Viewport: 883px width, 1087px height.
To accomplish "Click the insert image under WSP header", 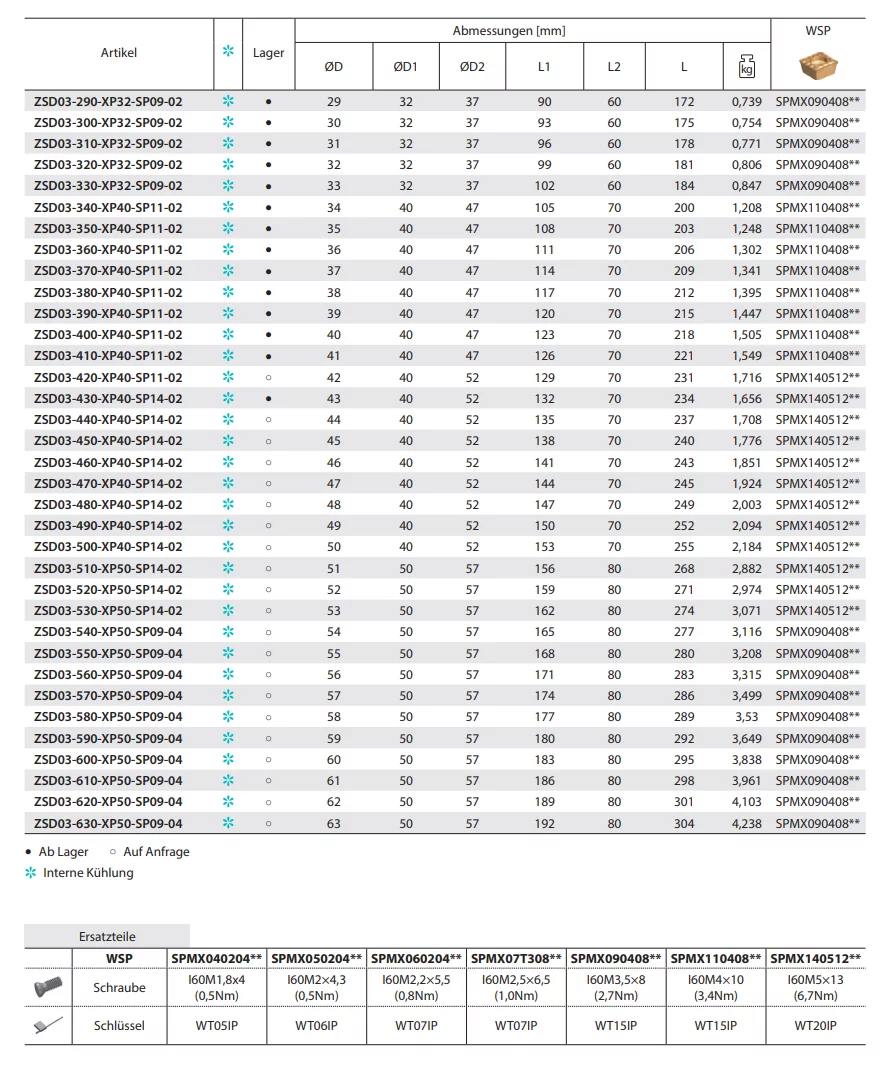I will tap(817, 66).
